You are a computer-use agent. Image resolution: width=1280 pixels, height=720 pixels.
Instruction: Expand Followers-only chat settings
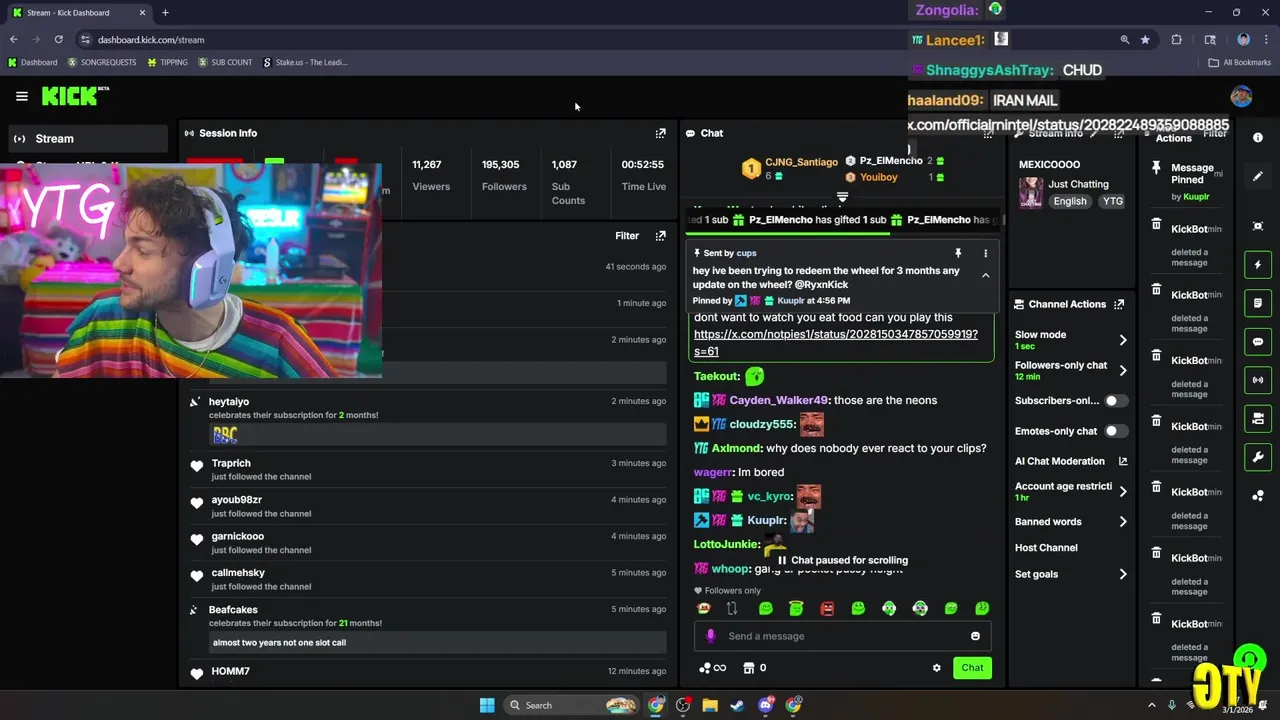click(1123, 370)
